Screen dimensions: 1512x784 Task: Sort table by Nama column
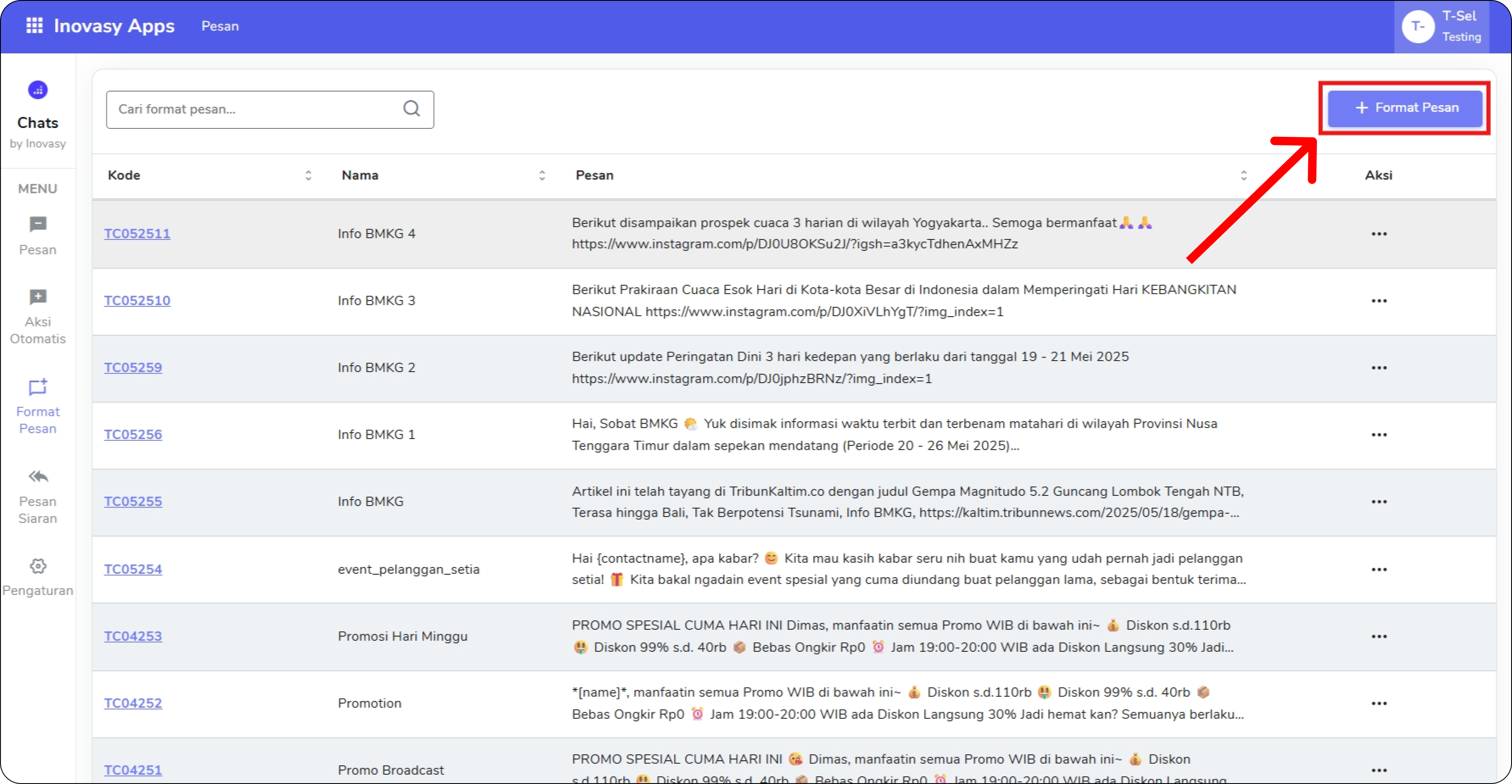click(x=542, y=175)
